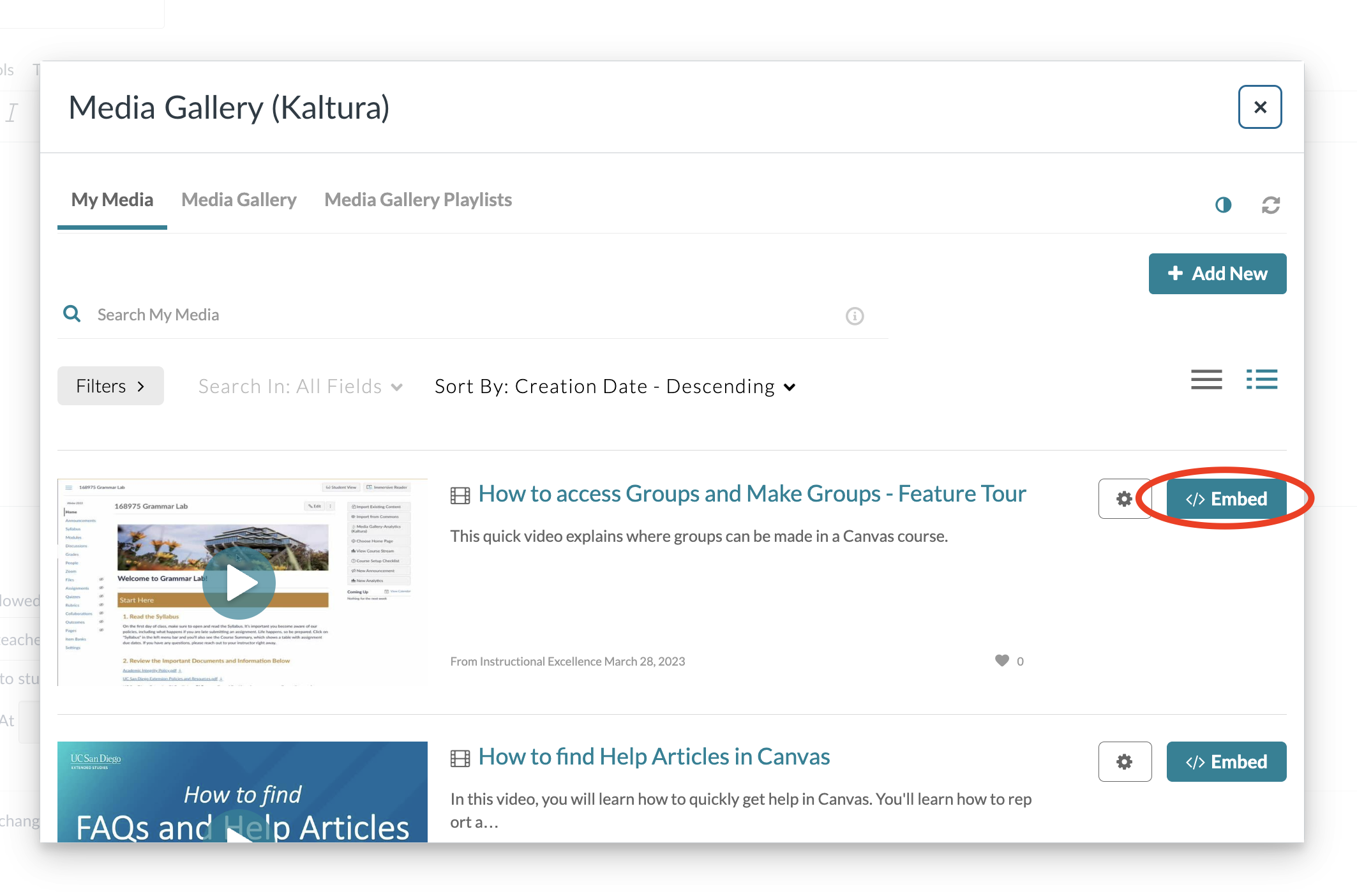Switch to detailed list view icon

click(x=1262, y=380)
